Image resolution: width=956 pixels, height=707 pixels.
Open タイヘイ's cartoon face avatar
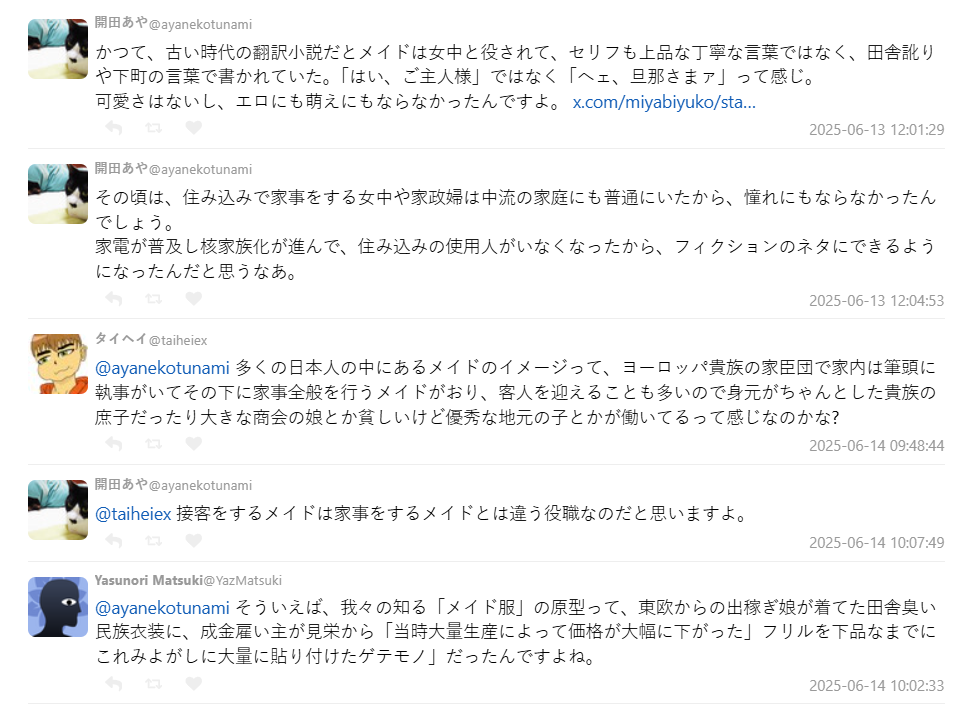pos(58,364)
